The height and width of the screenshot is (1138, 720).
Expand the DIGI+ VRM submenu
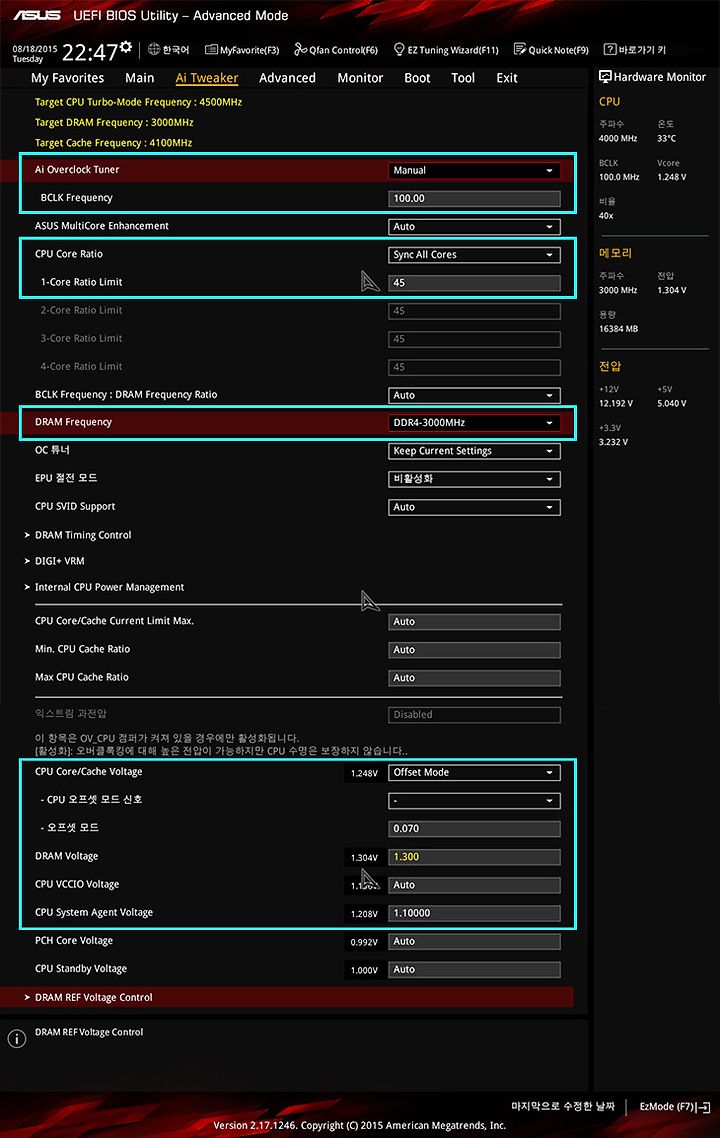point(60,561)
